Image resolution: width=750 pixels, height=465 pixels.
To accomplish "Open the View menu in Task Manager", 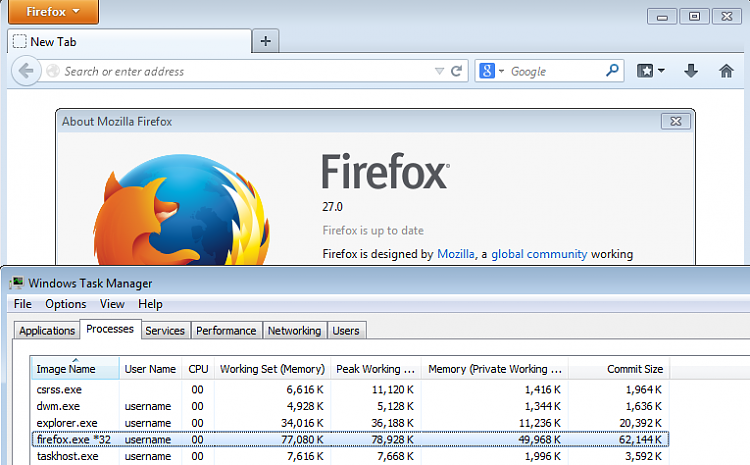I will 112,304.
